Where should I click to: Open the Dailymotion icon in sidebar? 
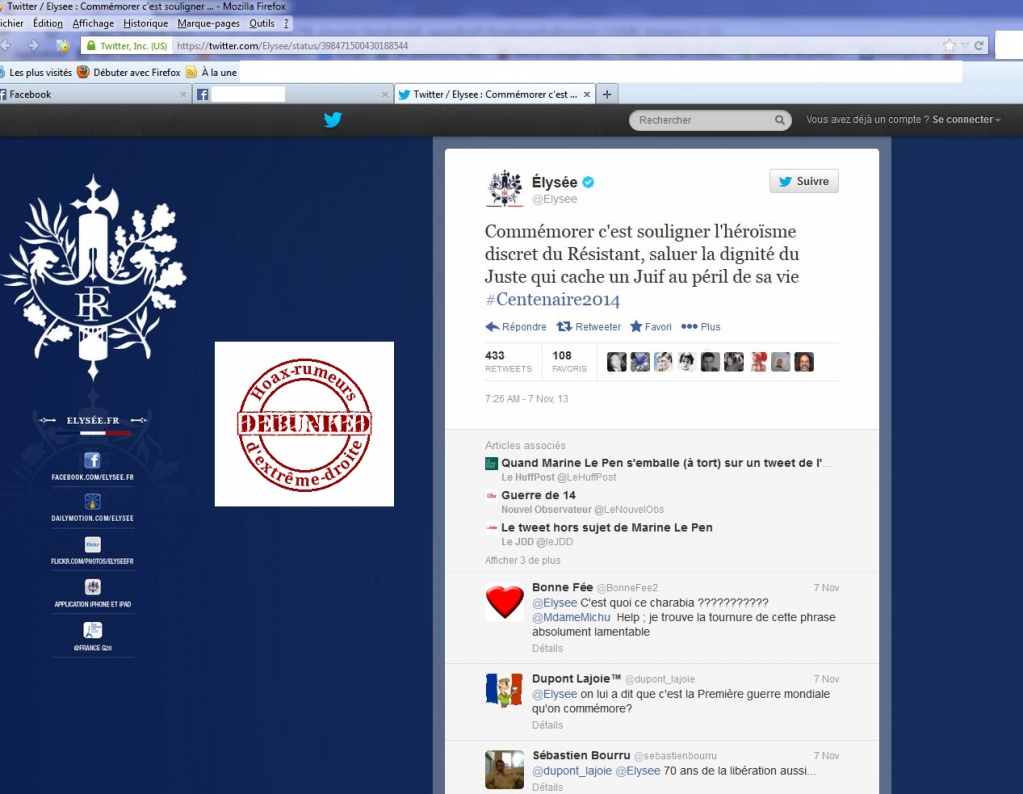click(93, 502)
